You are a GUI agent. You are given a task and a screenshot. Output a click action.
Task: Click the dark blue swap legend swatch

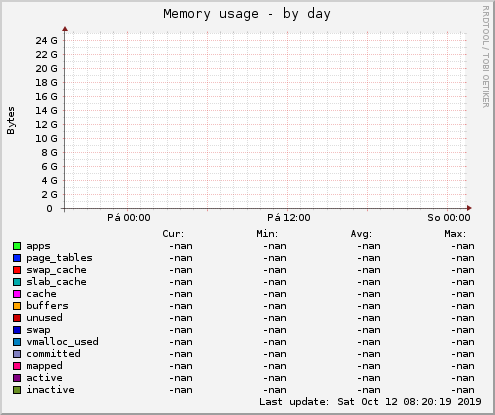click(x=17, y=330)
